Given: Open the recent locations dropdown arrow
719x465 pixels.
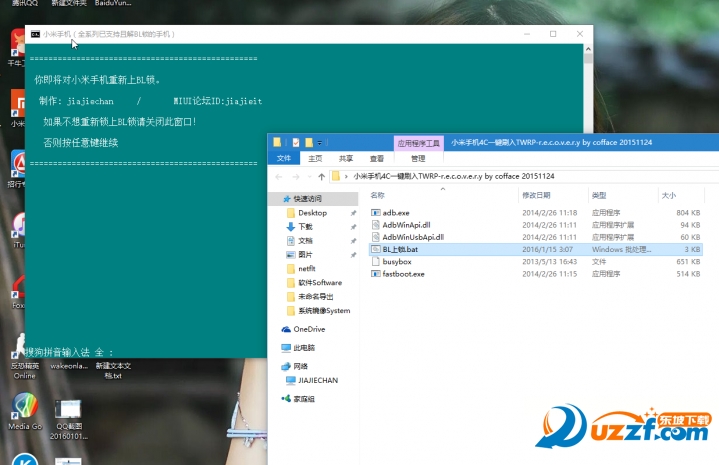Looking at the screenshot, I should pyautogui.click(x=310, y=177).
